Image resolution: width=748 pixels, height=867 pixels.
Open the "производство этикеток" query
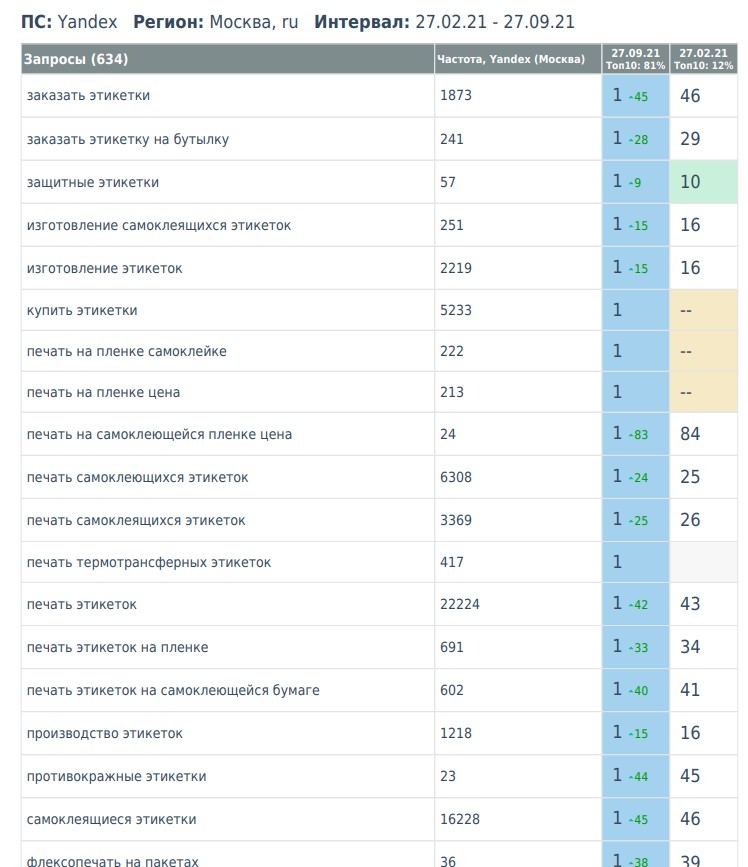(x=105, y=733)
